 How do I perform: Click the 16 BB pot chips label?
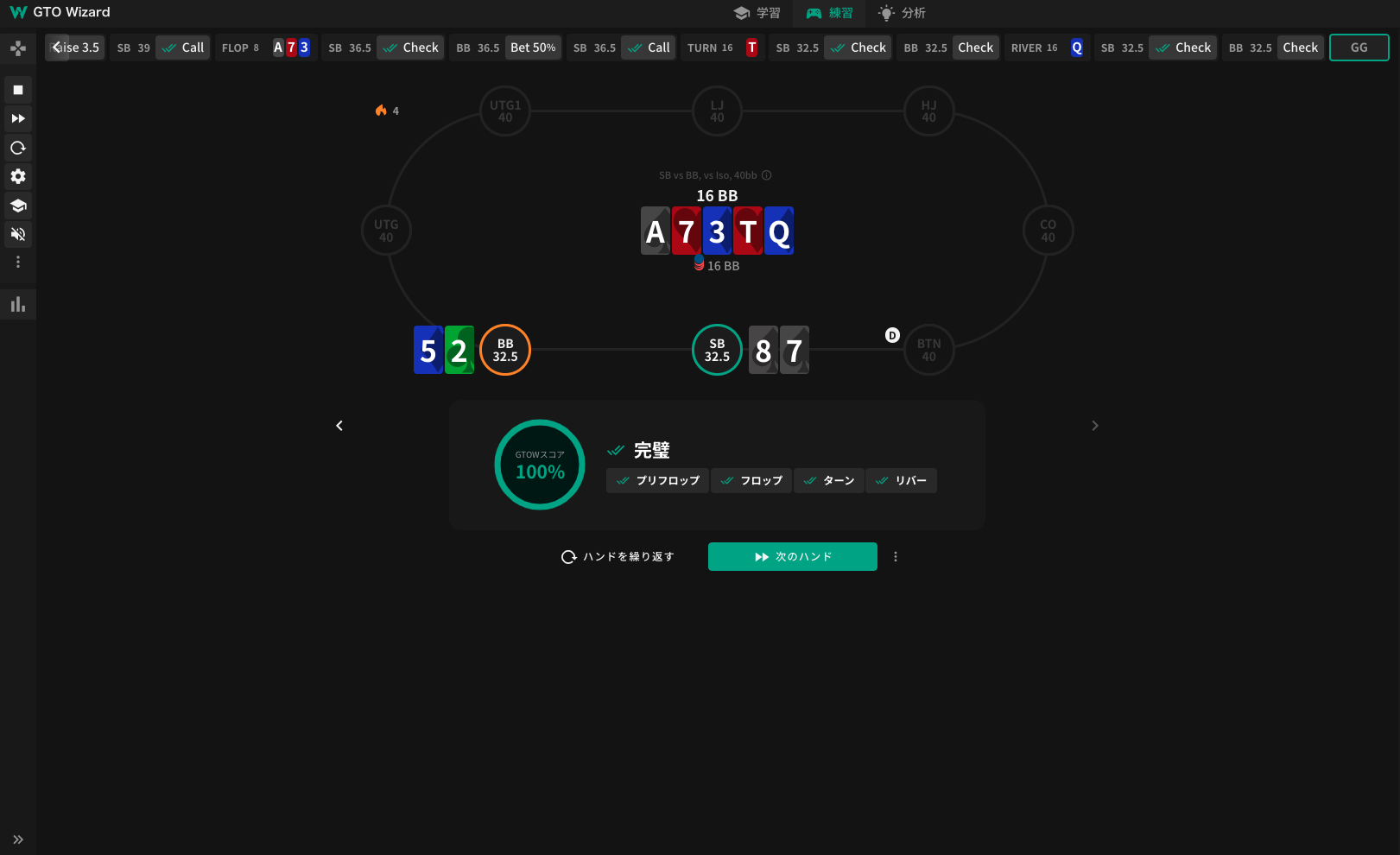(717, 265)
